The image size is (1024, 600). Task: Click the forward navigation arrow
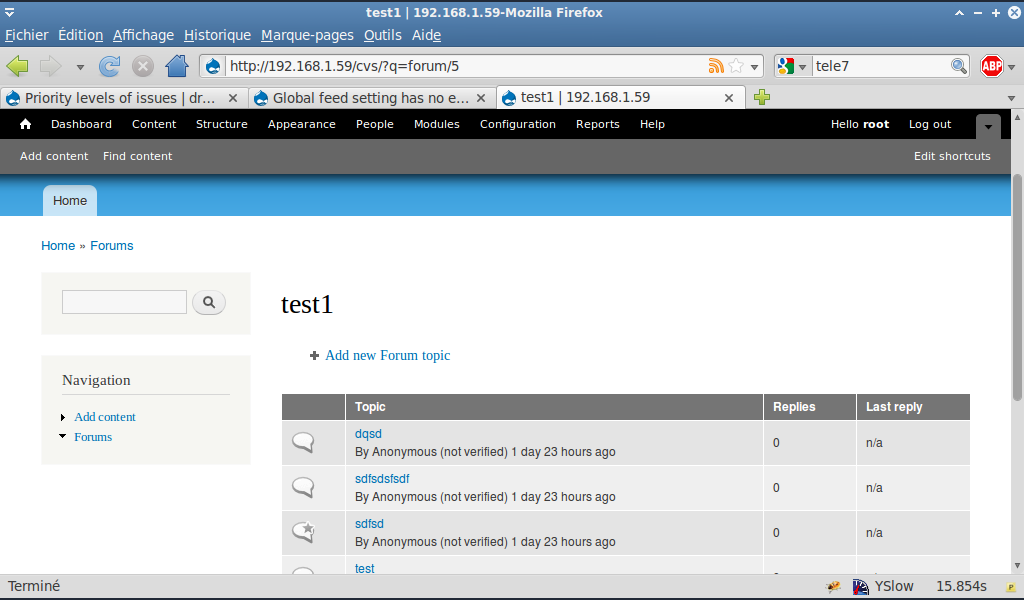(50, 66)
